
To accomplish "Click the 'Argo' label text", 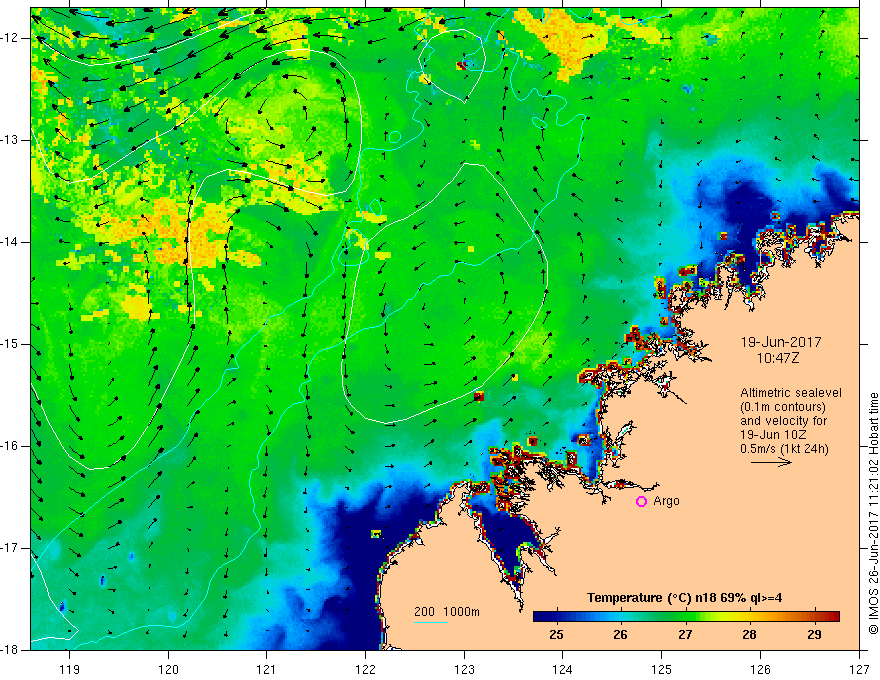I will (666, 501).
